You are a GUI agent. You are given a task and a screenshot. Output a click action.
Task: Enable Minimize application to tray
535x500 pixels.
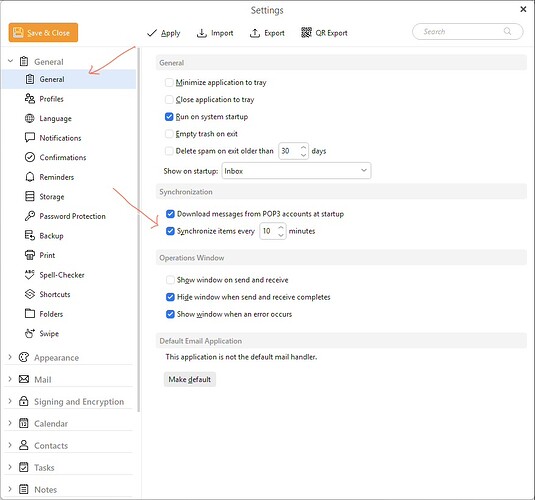(x=169, y=82)
